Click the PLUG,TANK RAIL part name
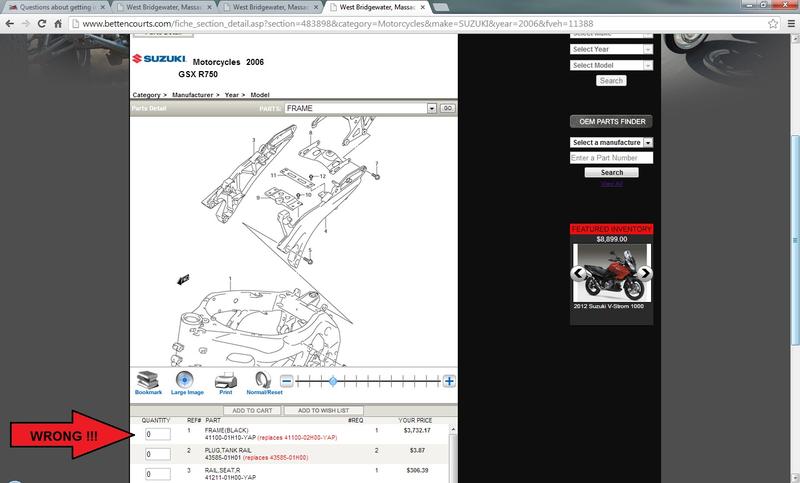 pyautogui.click(x=228, y=450)
